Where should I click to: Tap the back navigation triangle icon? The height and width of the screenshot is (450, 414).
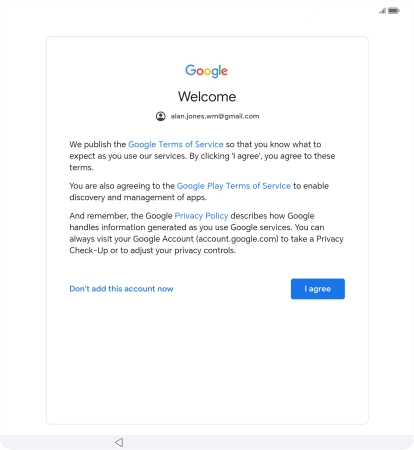point(119,442)
